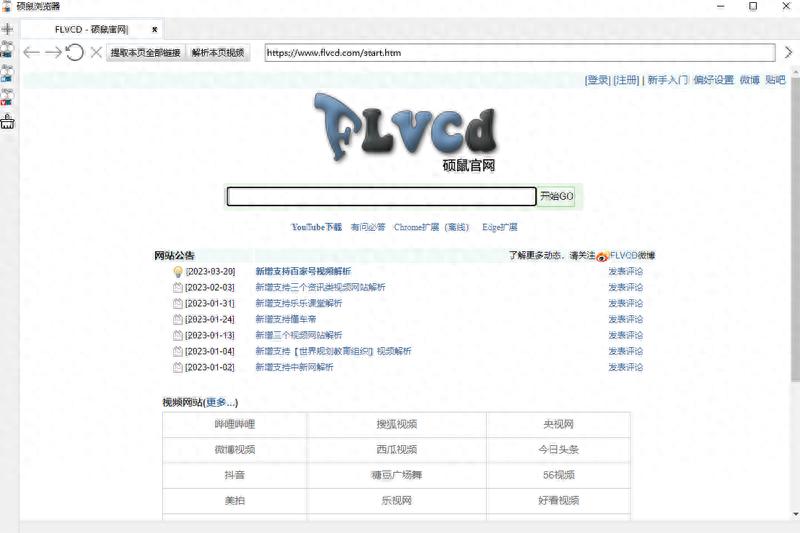
Task: Select the FLVCD - 硕鼠官网 tab
Action: (x=91, y=30)
